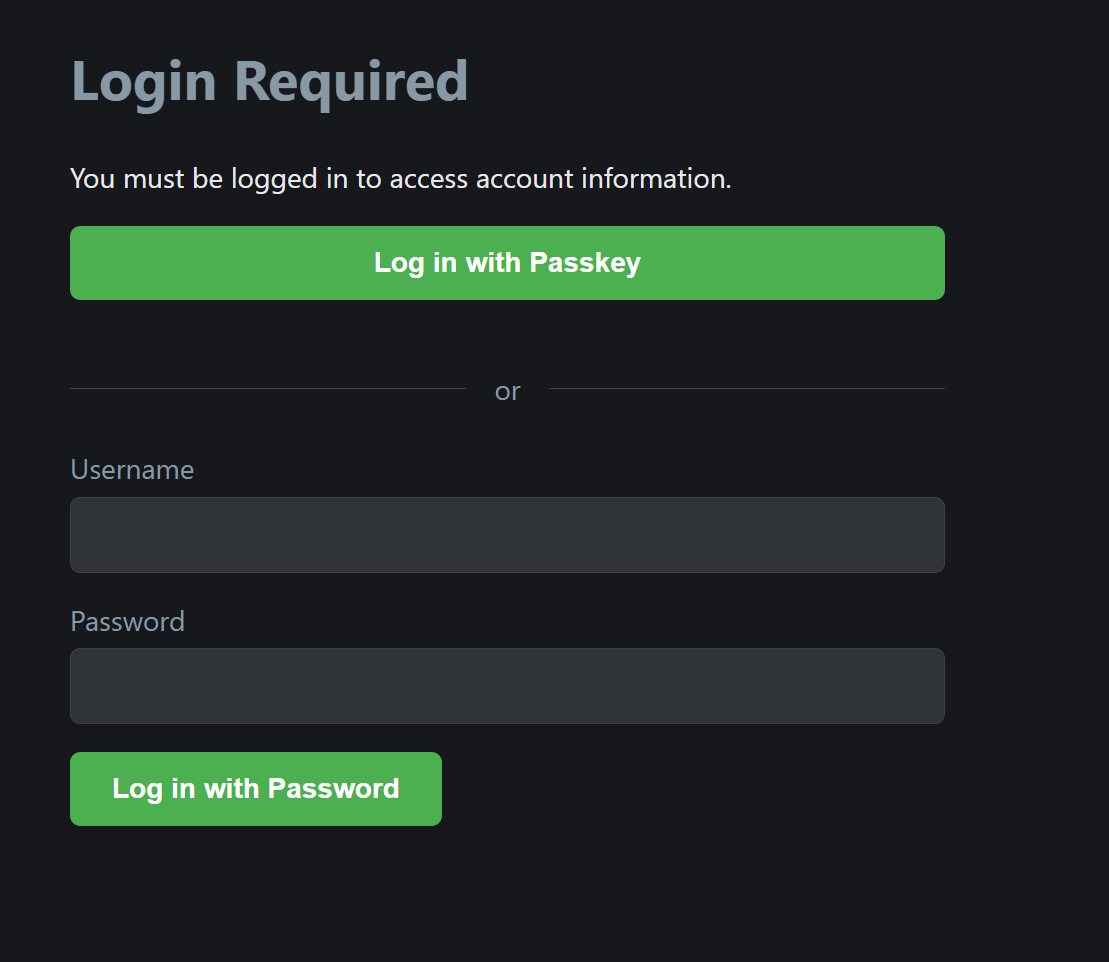Place cursor in the box under Username
This screenshot has height=962, width=1109.
click(x=507, y=535)
